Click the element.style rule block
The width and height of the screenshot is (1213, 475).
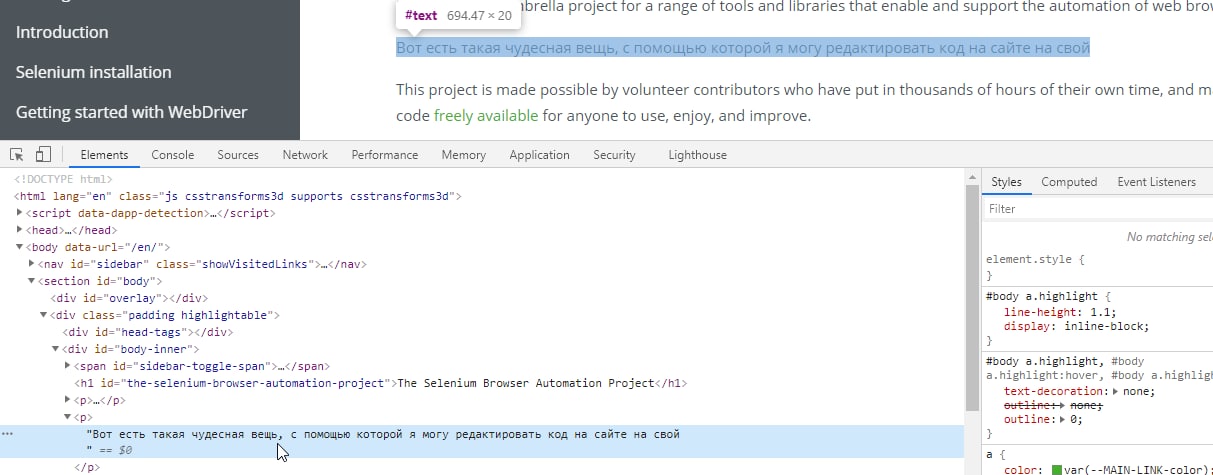[1035, 266]
